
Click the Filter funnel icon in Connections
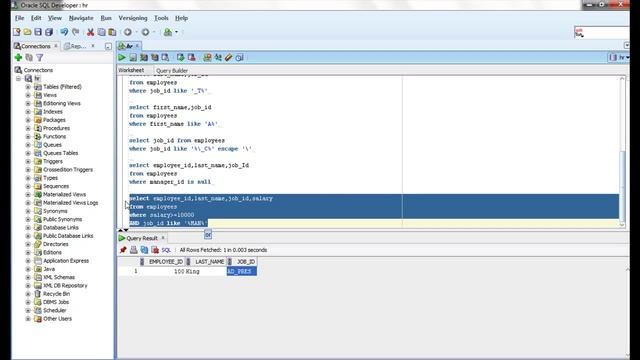click(x=40, y=58)
